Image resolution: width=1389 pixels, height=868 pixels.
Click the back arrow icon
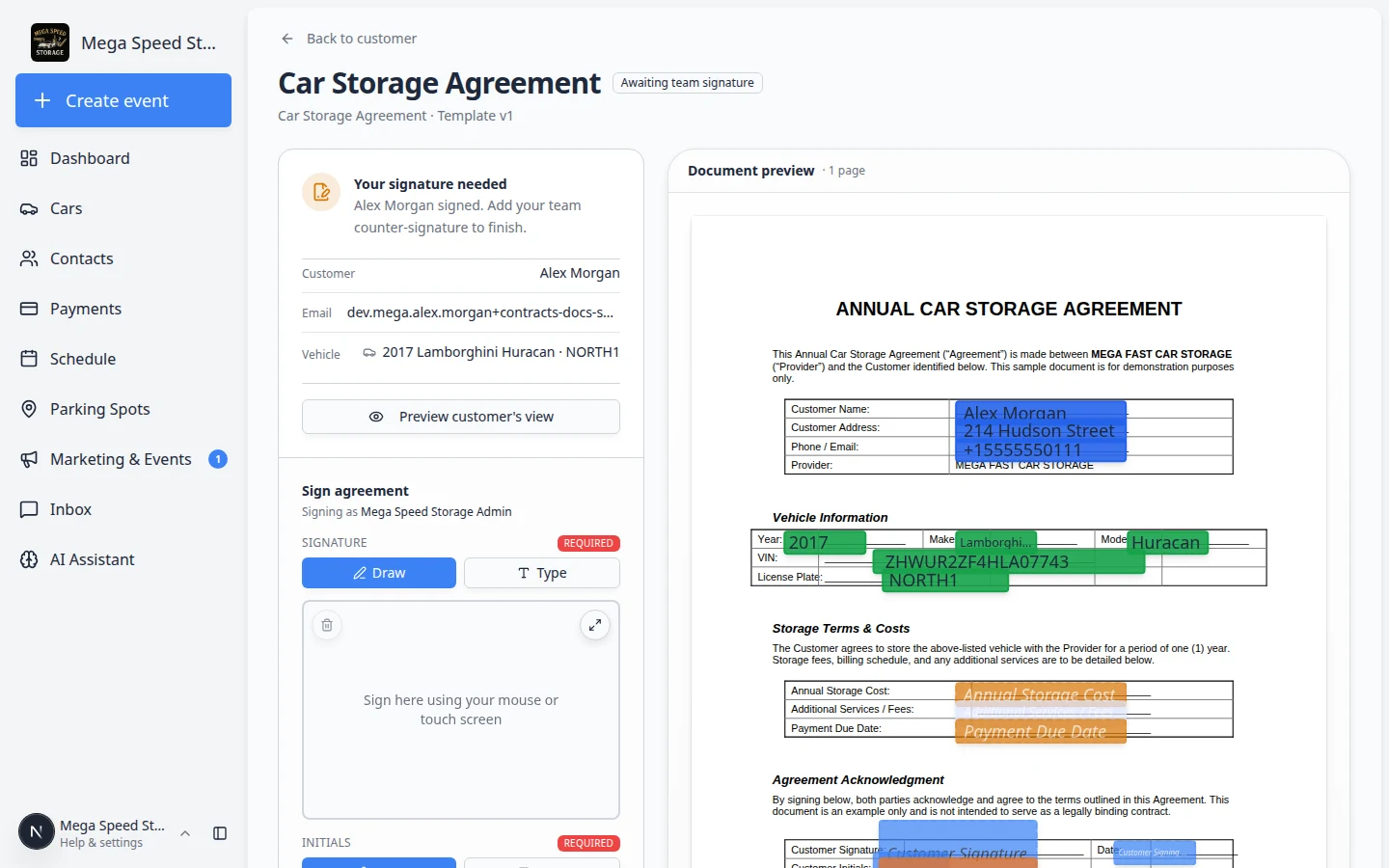click(287, 39)
